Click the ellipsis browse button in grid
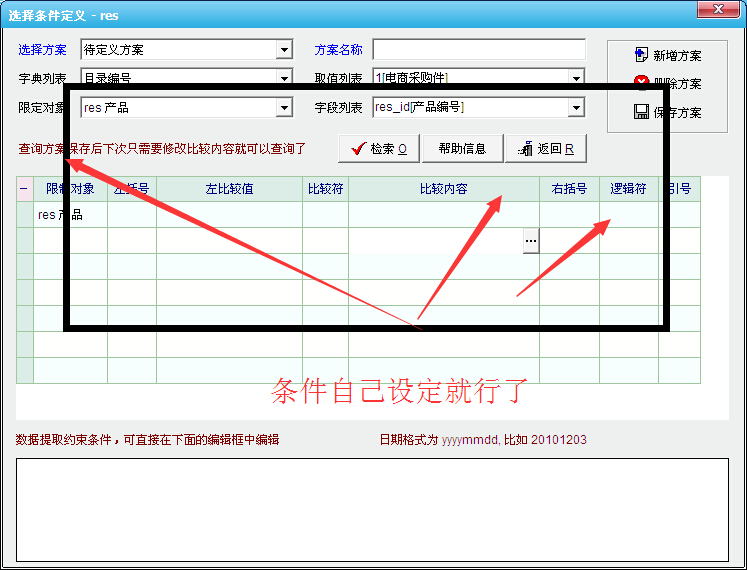This screenshot has width=747, height=570. coord(531,241)
